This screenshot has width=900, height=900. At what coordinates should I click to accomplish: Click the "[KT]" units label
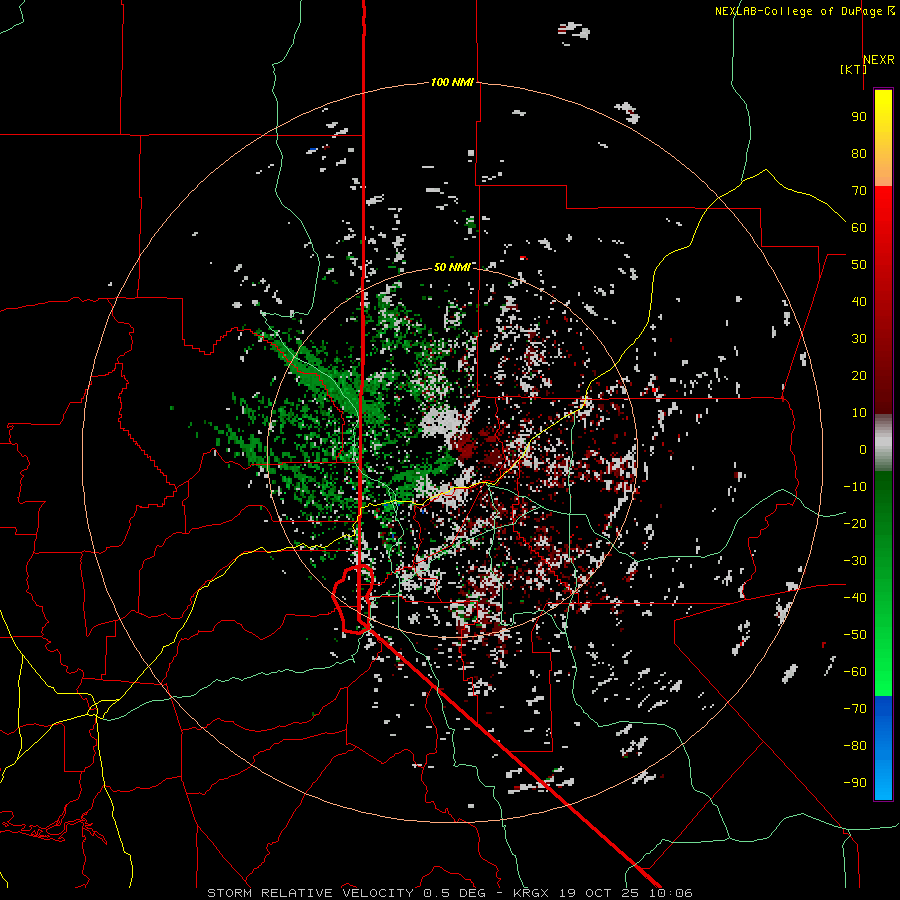[x=854, y=69]
